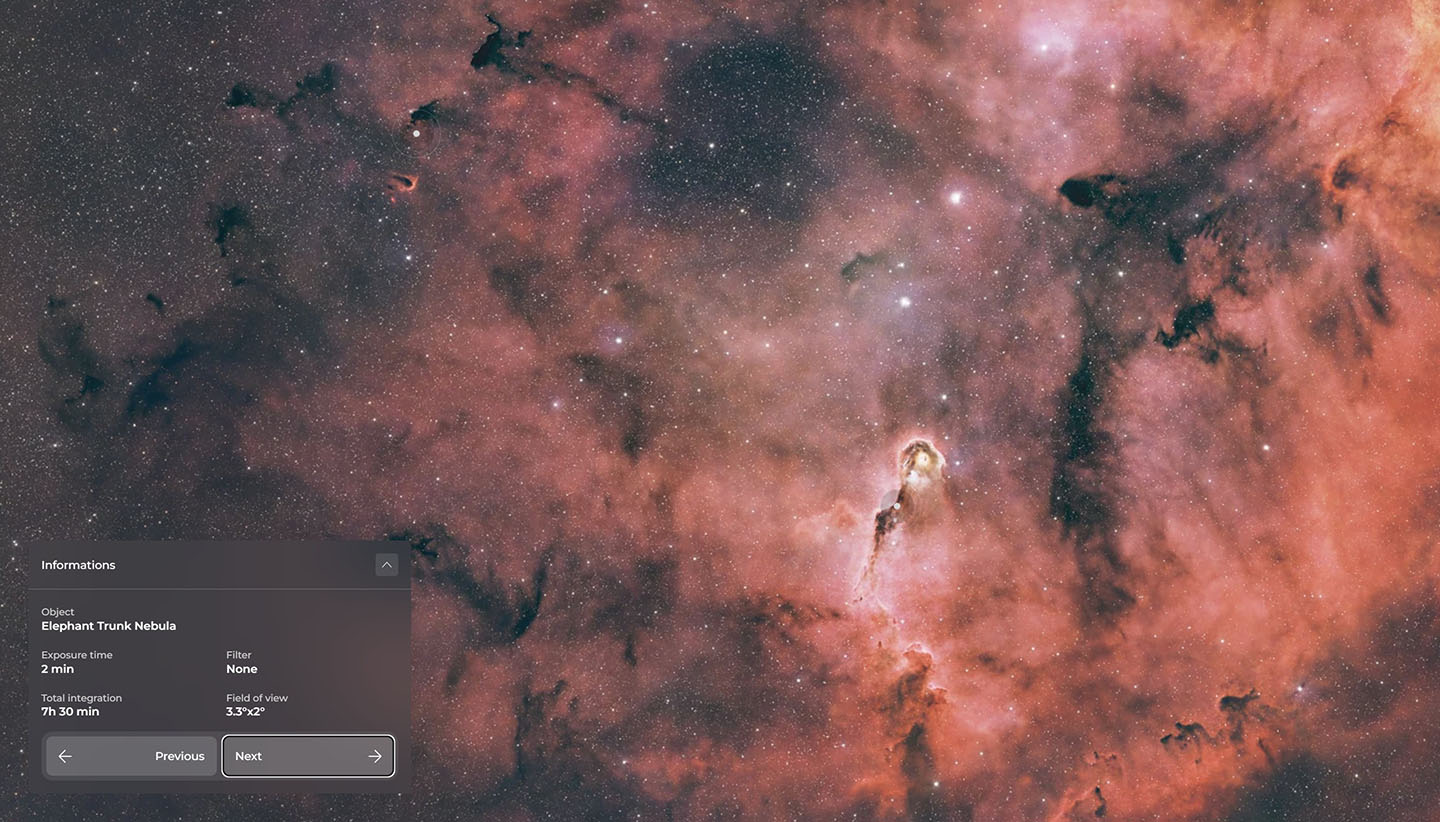Click the 7h 30 min integration value
The width and height of the screenshot is (1440, 822).
coord(70,712)
